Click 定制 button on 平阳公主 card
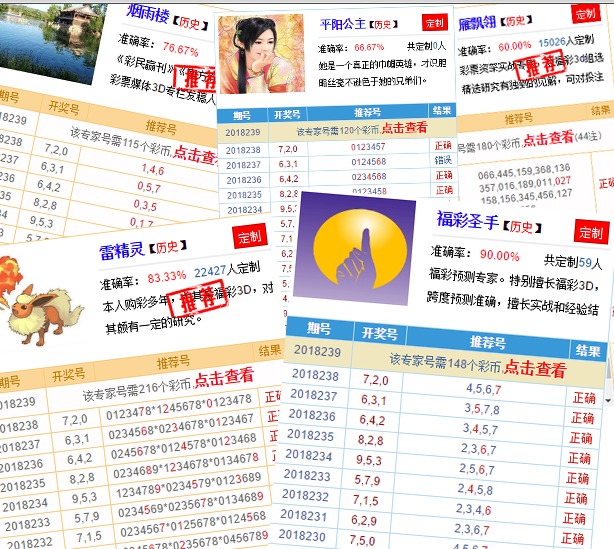614x549 pixels. 435,23
